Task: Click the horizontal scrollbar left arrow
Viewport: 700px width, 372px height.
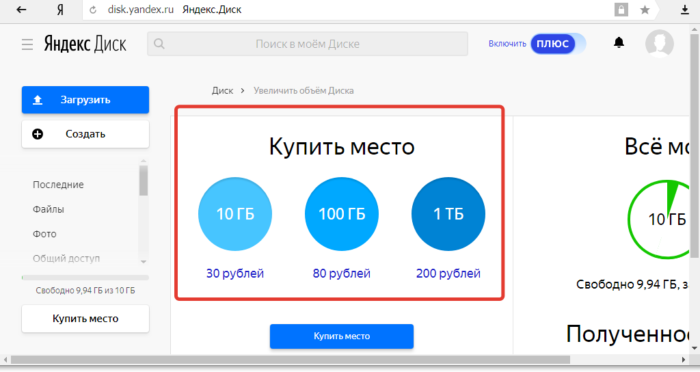Action: click(x=5, y=359)
